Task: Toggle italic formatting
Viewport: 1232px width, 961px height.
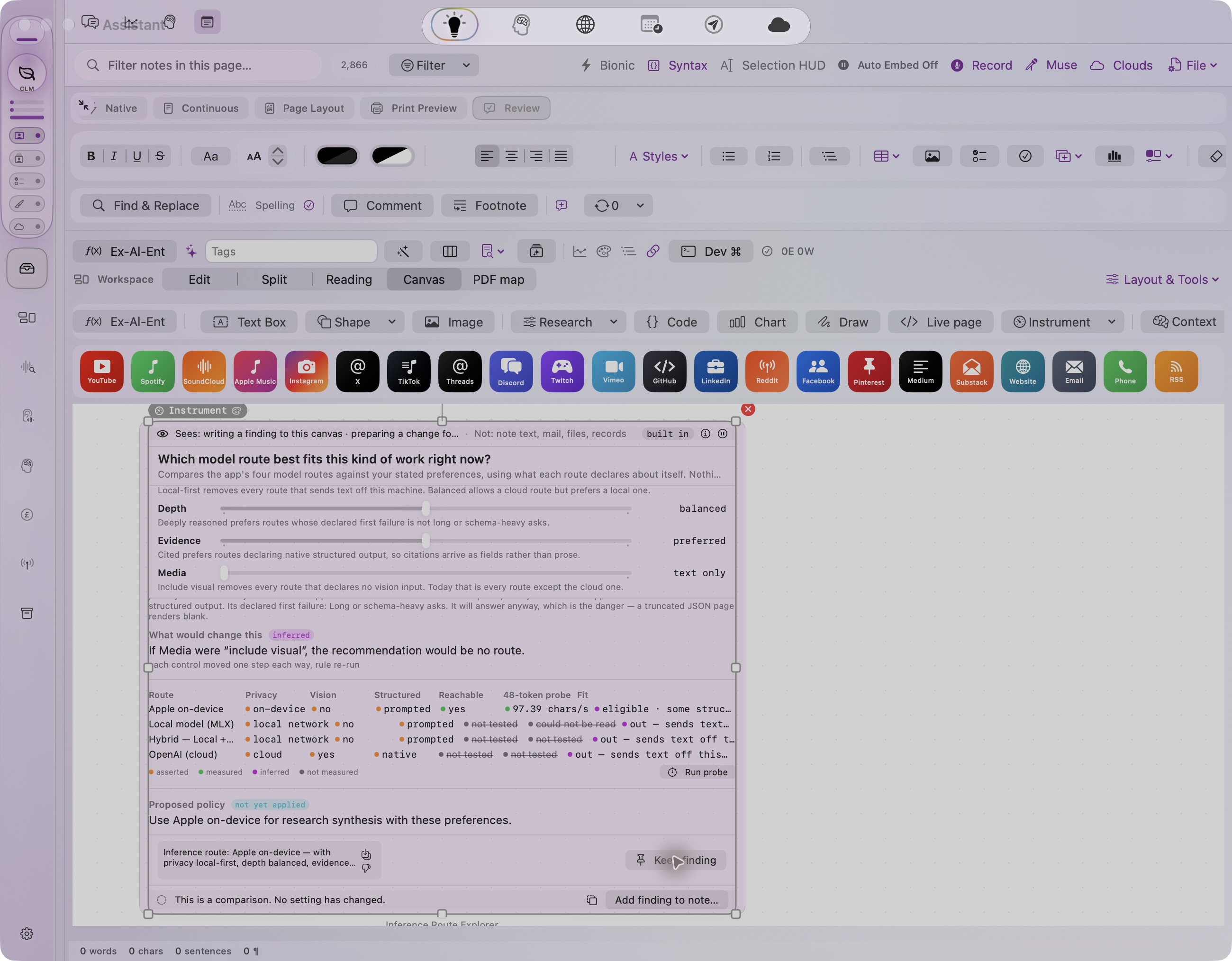Action: pyautogui.click(x=114, y=156)
